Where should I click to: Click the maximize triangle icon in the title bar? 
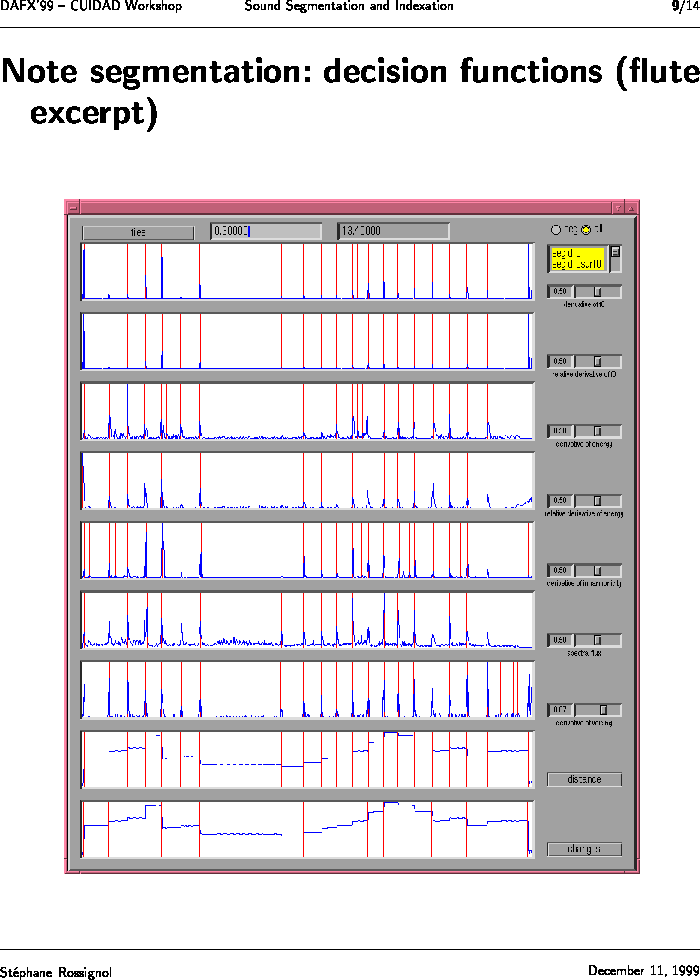(631, 207)
